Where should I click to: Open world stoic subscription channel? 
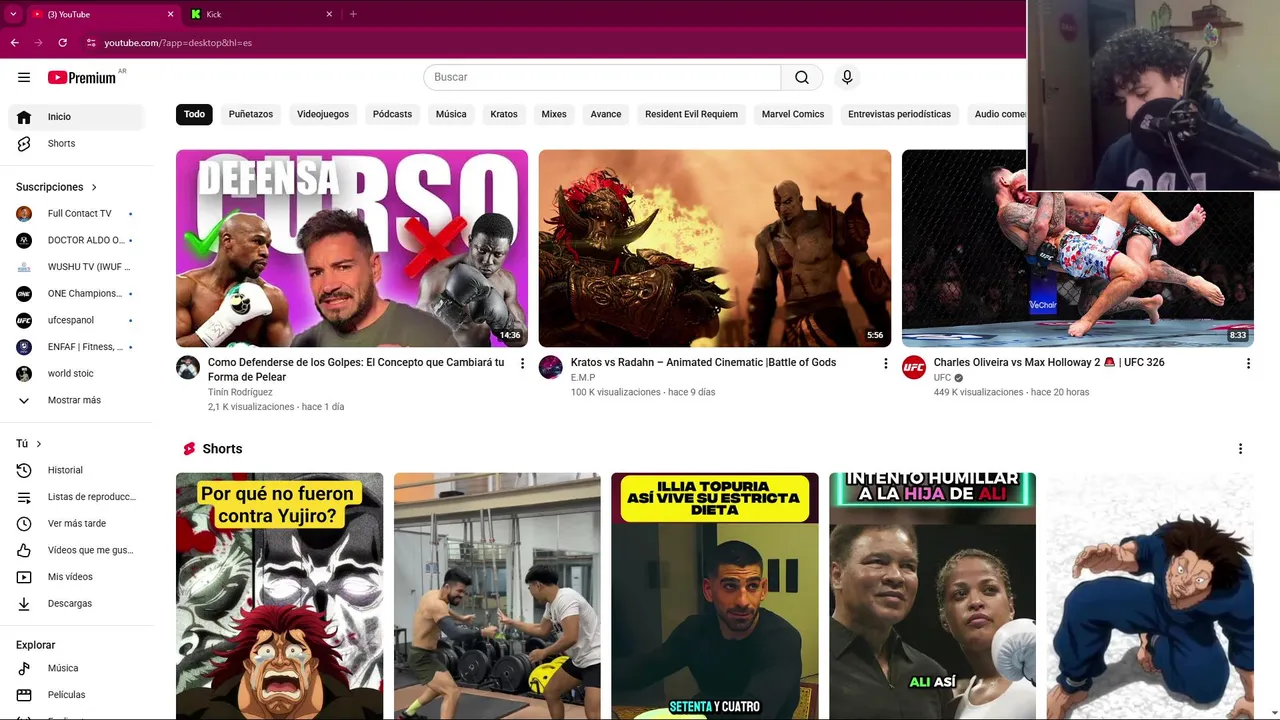[76, 373]
